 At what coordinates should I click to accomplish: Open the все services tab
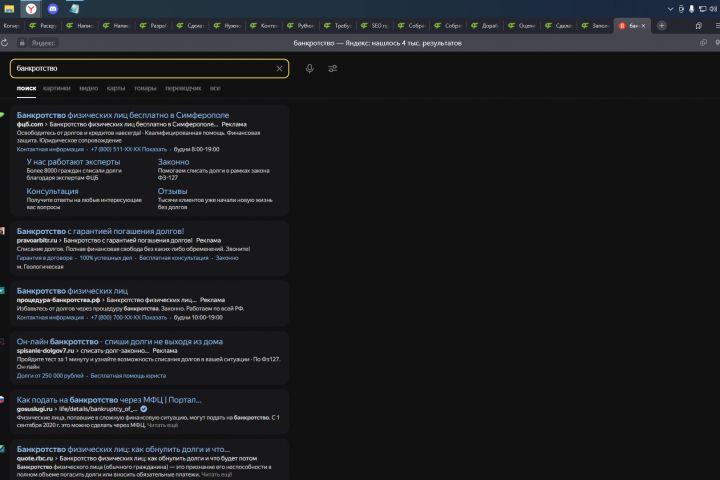(215, 88)
